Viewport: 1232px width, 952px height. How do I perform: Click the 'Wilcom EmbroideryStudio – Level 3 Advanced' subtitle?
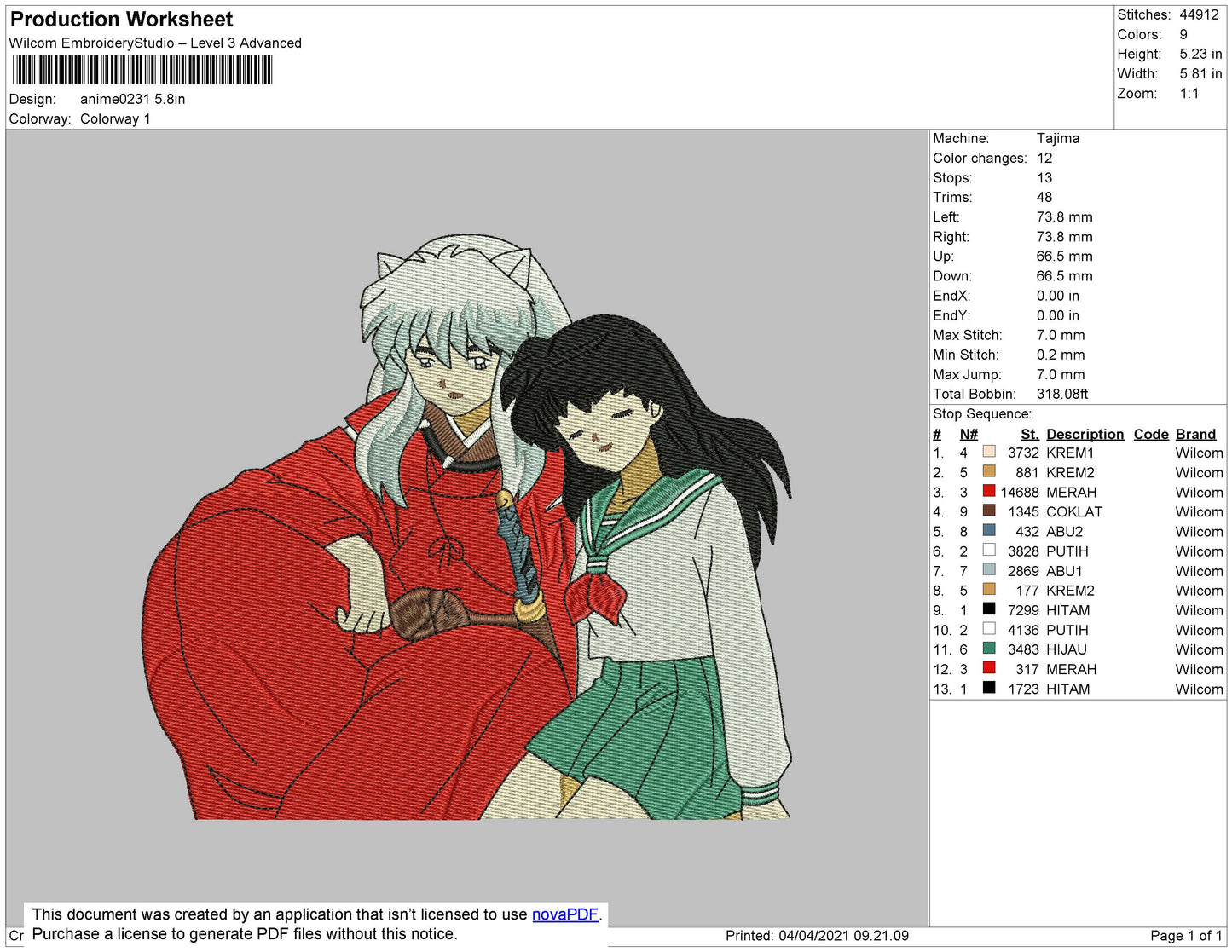tap(155, 43)
